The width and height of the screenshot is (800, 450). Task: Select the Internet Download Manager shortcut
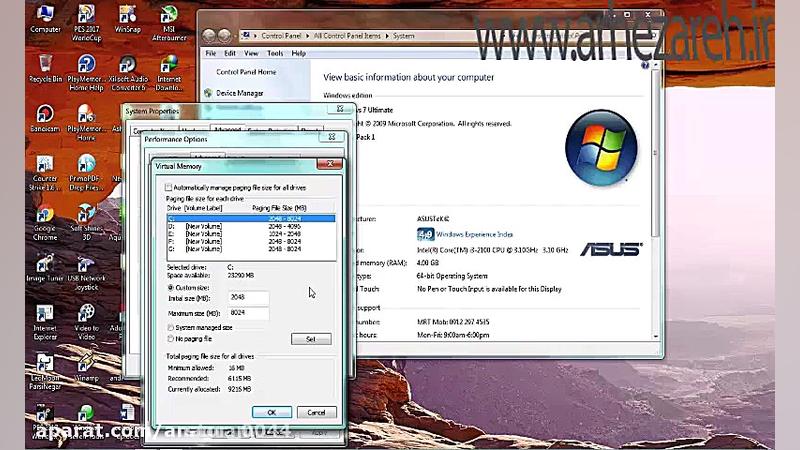tap(169, 73)
